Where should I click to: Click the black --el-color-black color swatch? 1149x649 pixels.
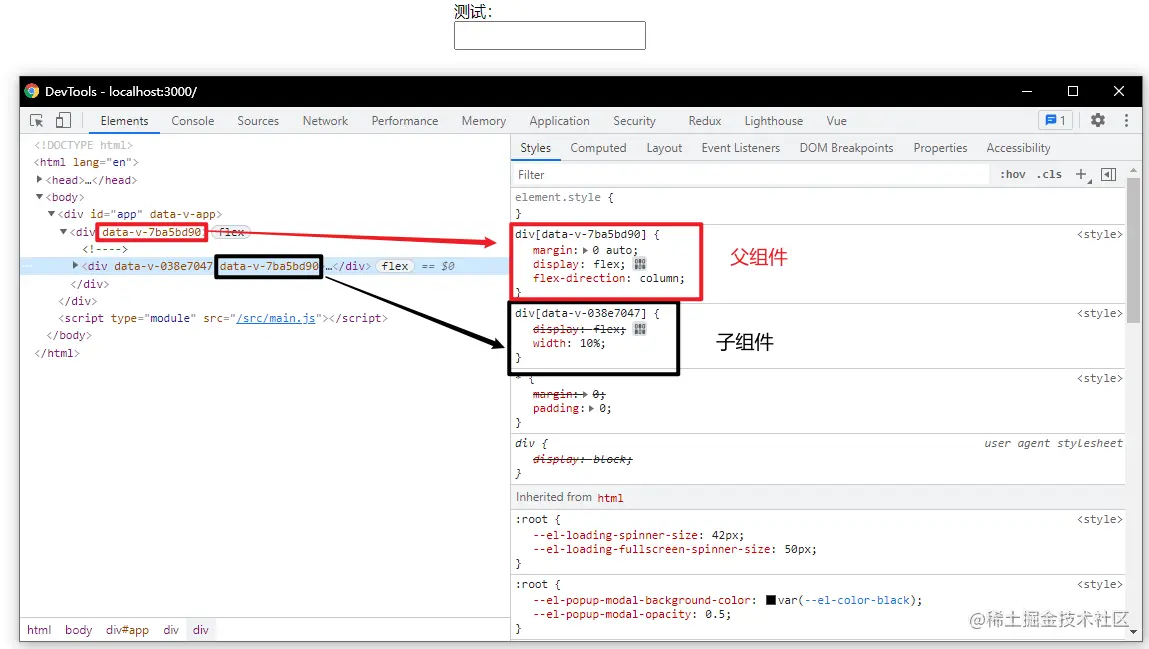770,600
